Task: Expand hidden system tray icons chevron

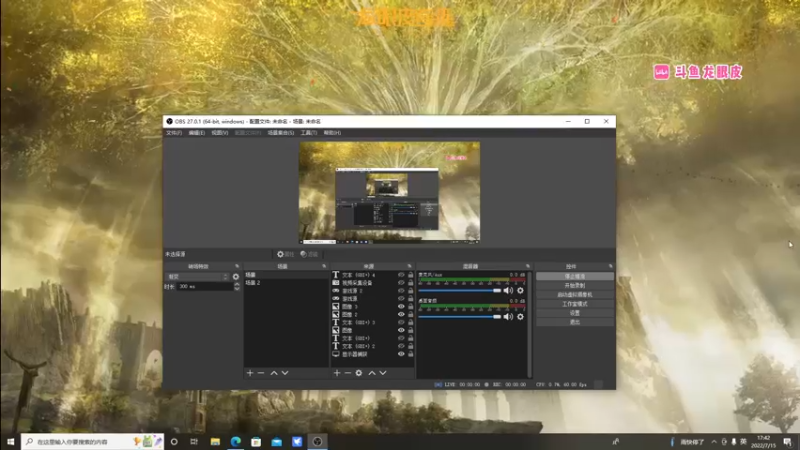Action: point(714,442)
